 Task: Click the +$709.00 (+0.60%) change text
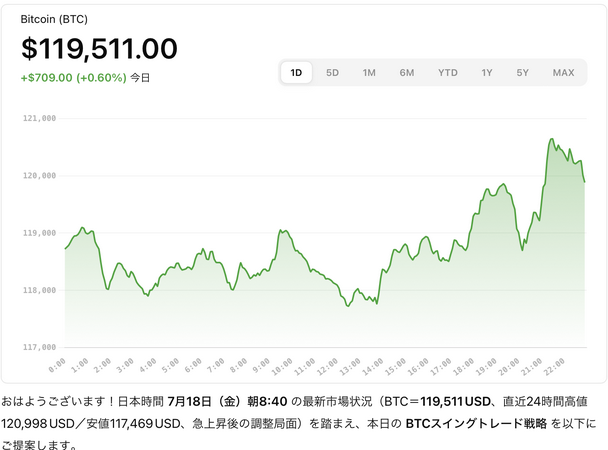pos(74,78)
